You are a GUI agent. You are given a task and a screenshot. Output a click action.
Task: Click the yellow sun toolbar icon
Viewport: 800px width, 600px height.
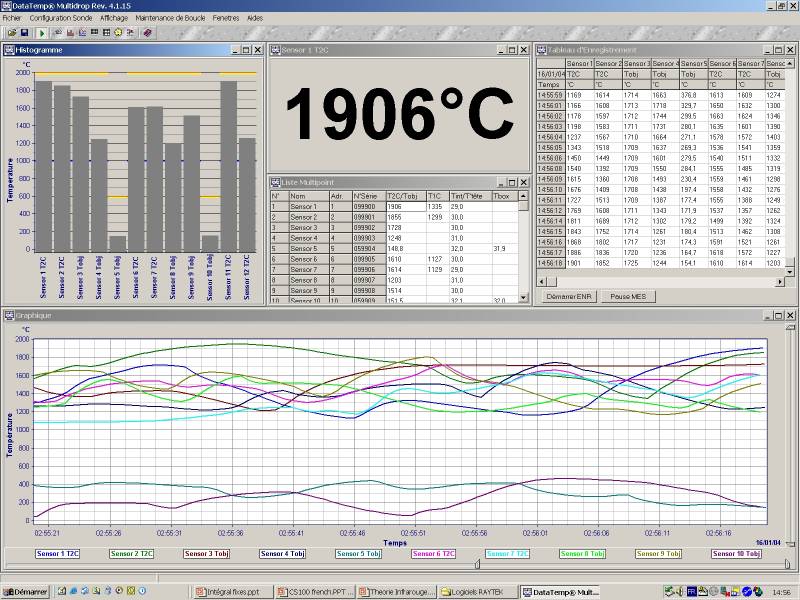119,33
